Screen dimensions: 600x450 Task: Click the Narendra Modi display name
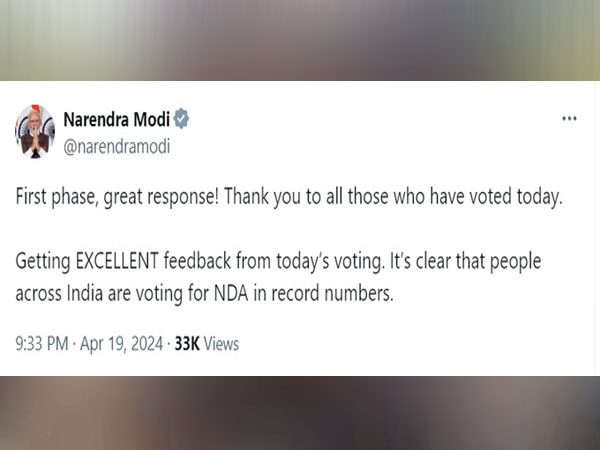pos(116,119)
